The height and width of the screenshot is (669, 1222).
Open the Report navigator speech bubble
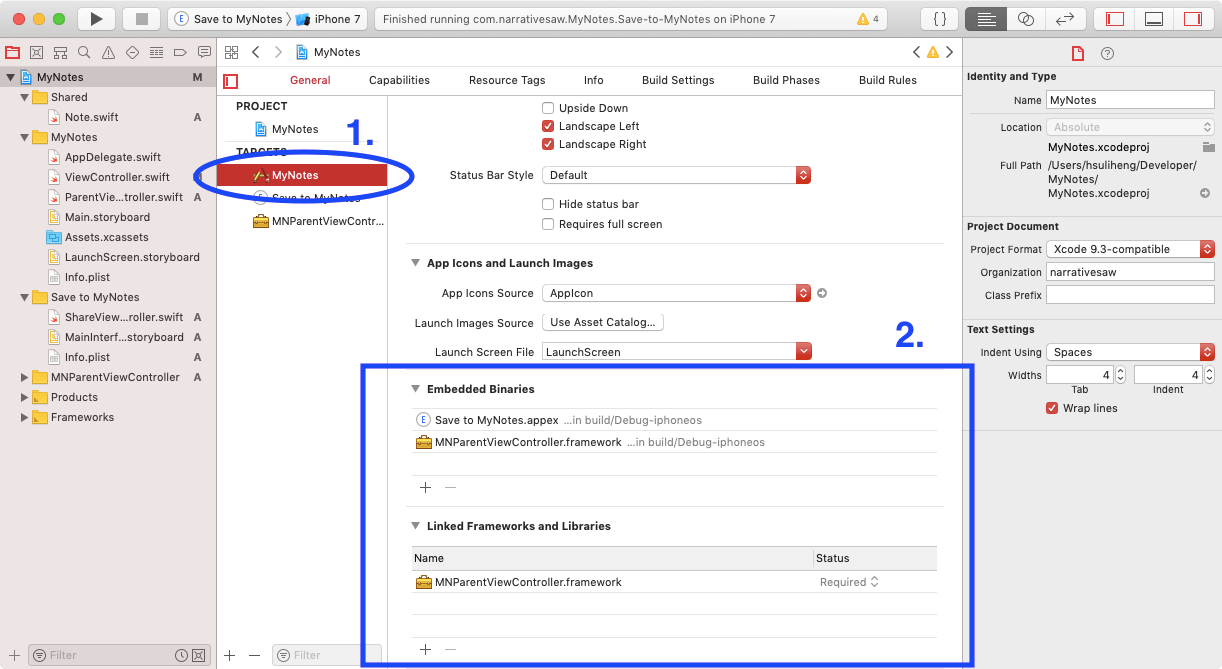point(205,52)
